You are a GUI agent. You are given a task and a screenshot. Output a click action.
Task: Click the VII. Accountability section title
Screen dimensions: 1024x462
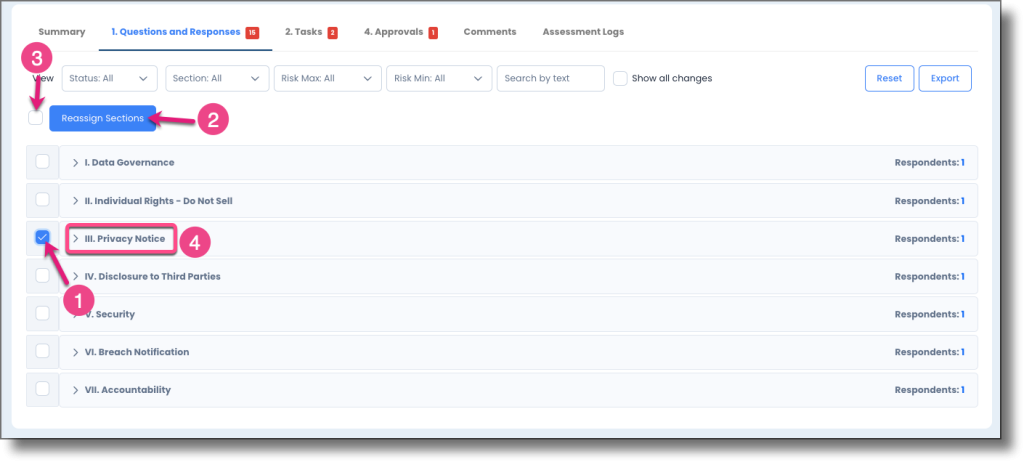click(x=128, y=390)
